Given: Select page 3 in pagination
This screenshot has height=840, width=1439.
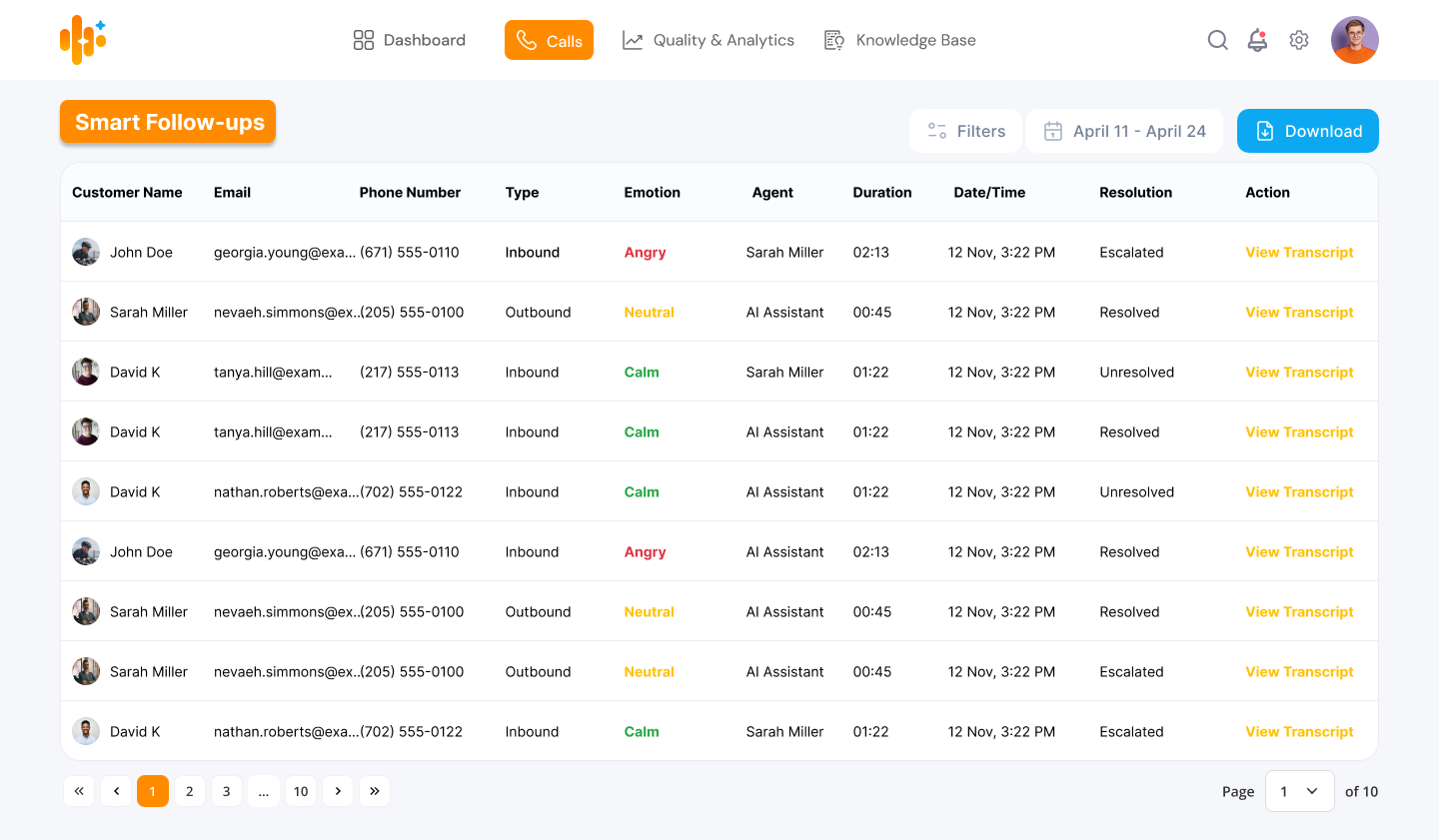Looking at the screenshot, I should [227, 791].
